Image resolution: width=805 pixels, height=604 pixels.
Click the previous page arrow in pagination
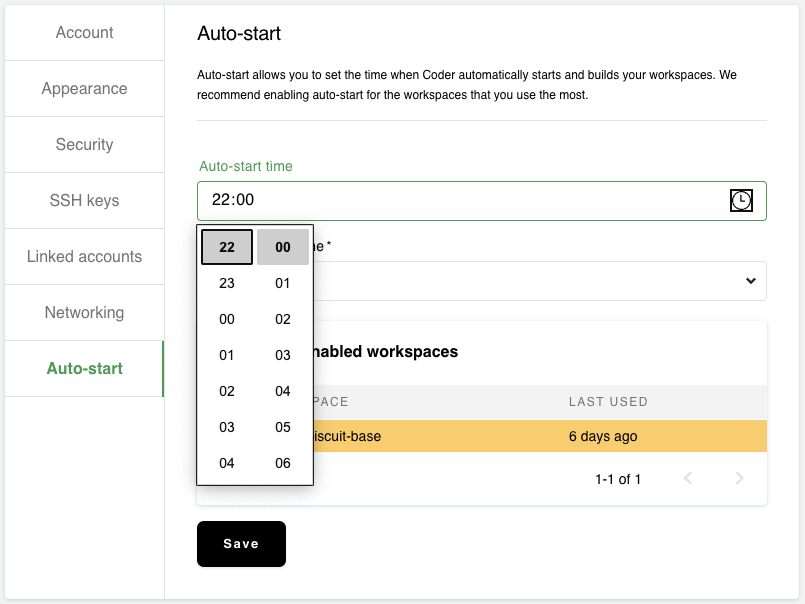coord(688,478)
